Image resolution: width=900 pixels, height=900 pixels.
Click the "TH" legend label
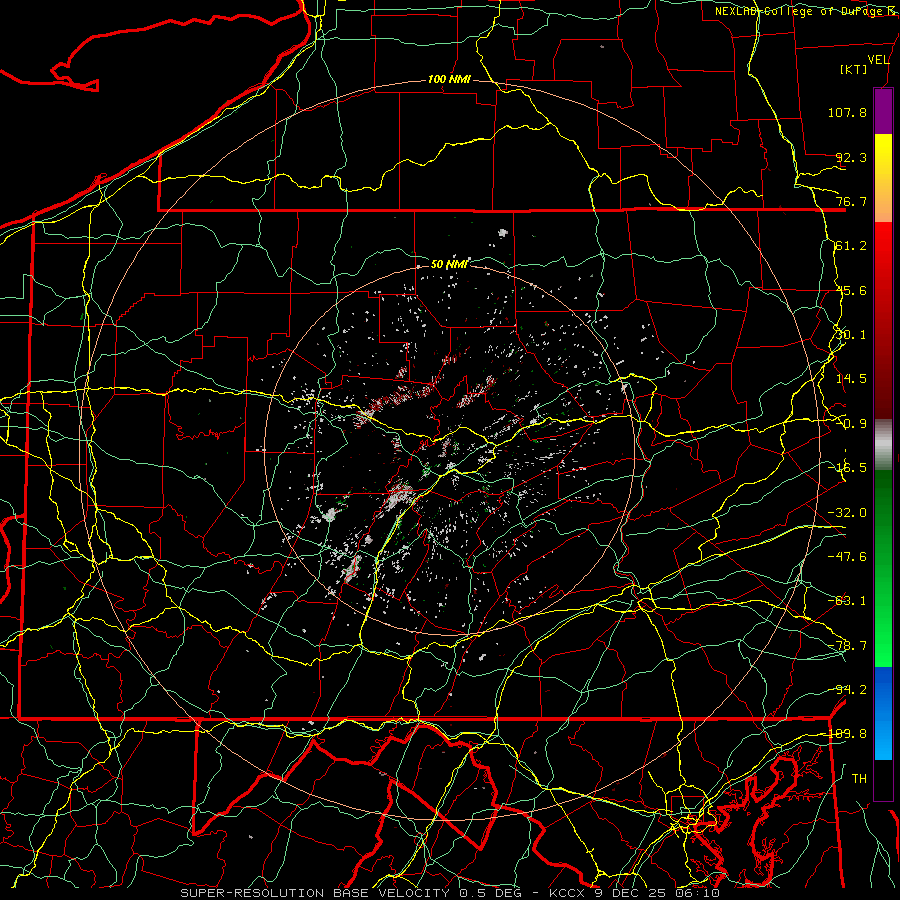(859, 779)
